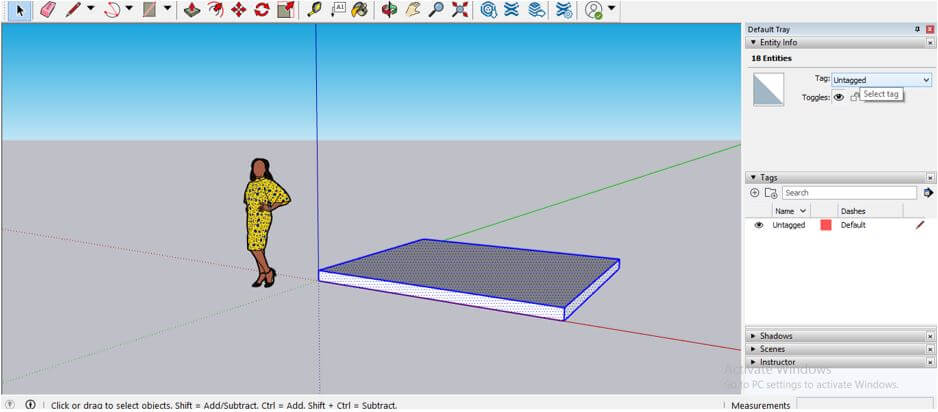Open the 3D Warehouse
This screenshot has width=938, height=412.
coord(489,10)
